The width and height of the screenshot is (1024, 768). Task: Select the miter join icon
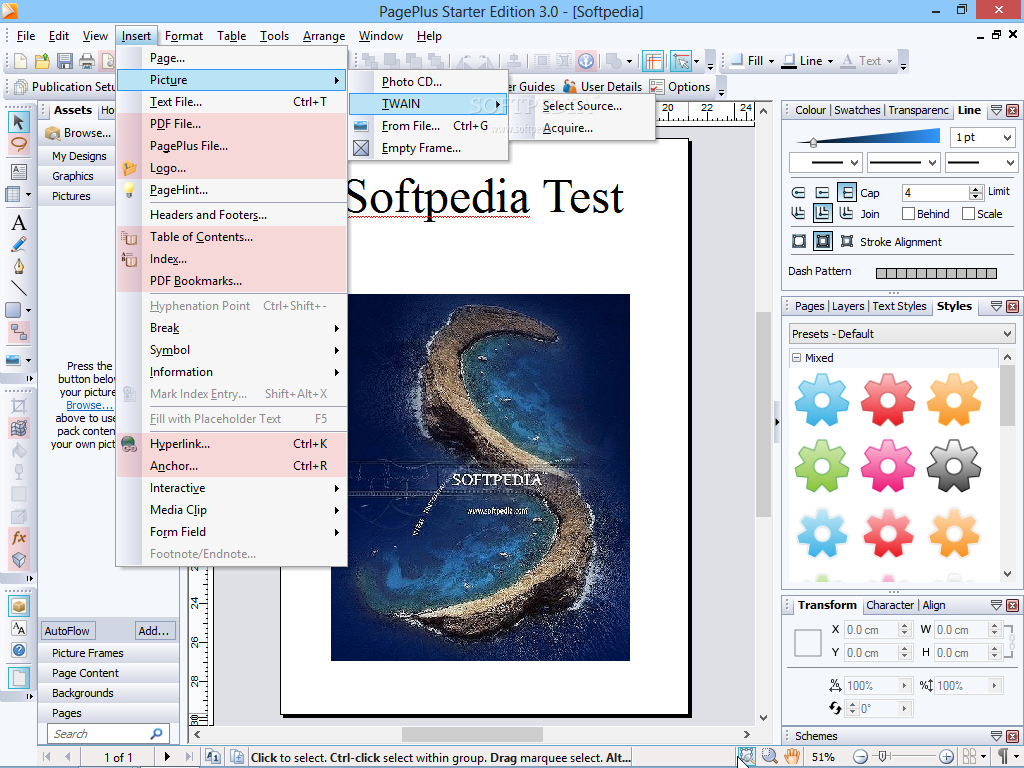822,214
